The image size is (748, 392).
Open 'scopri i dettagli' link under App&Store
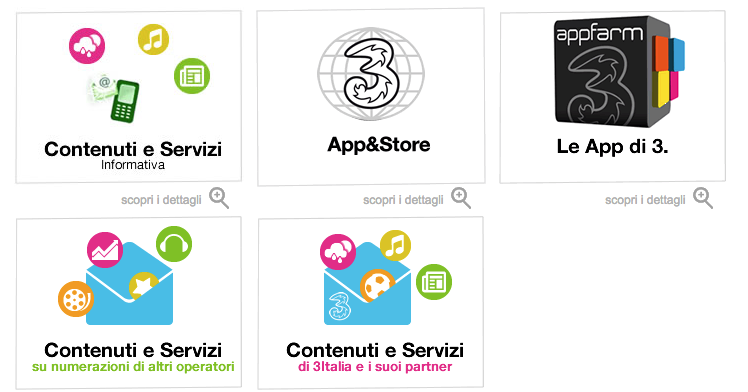[403, 200]
